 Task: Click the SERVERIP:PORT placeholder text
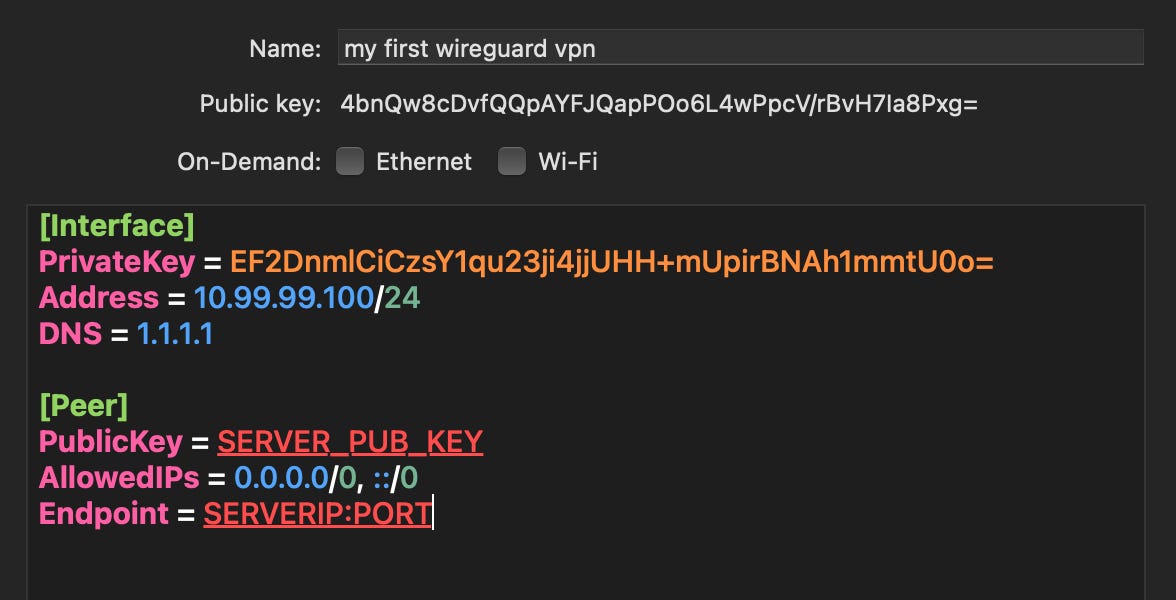coord(317,513)
